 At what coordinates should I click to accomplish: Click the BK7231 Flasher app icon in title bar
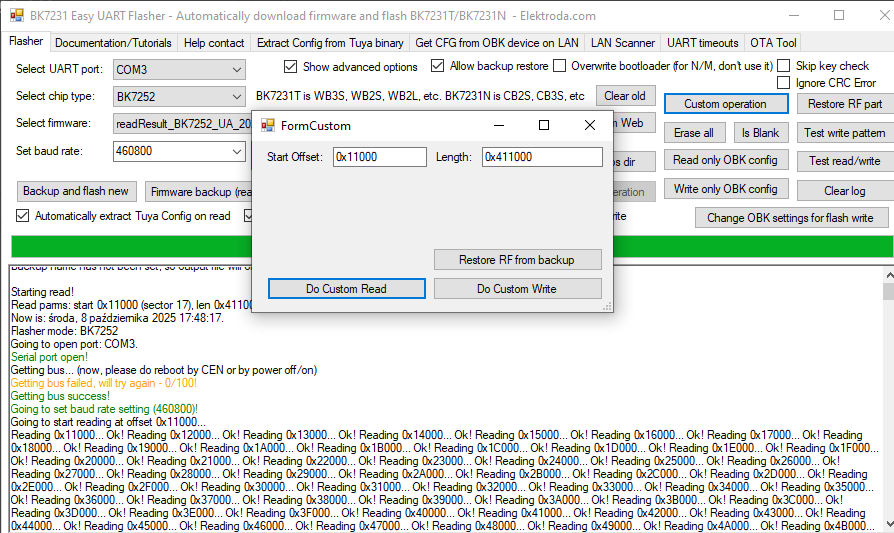[x=17, y=15]
